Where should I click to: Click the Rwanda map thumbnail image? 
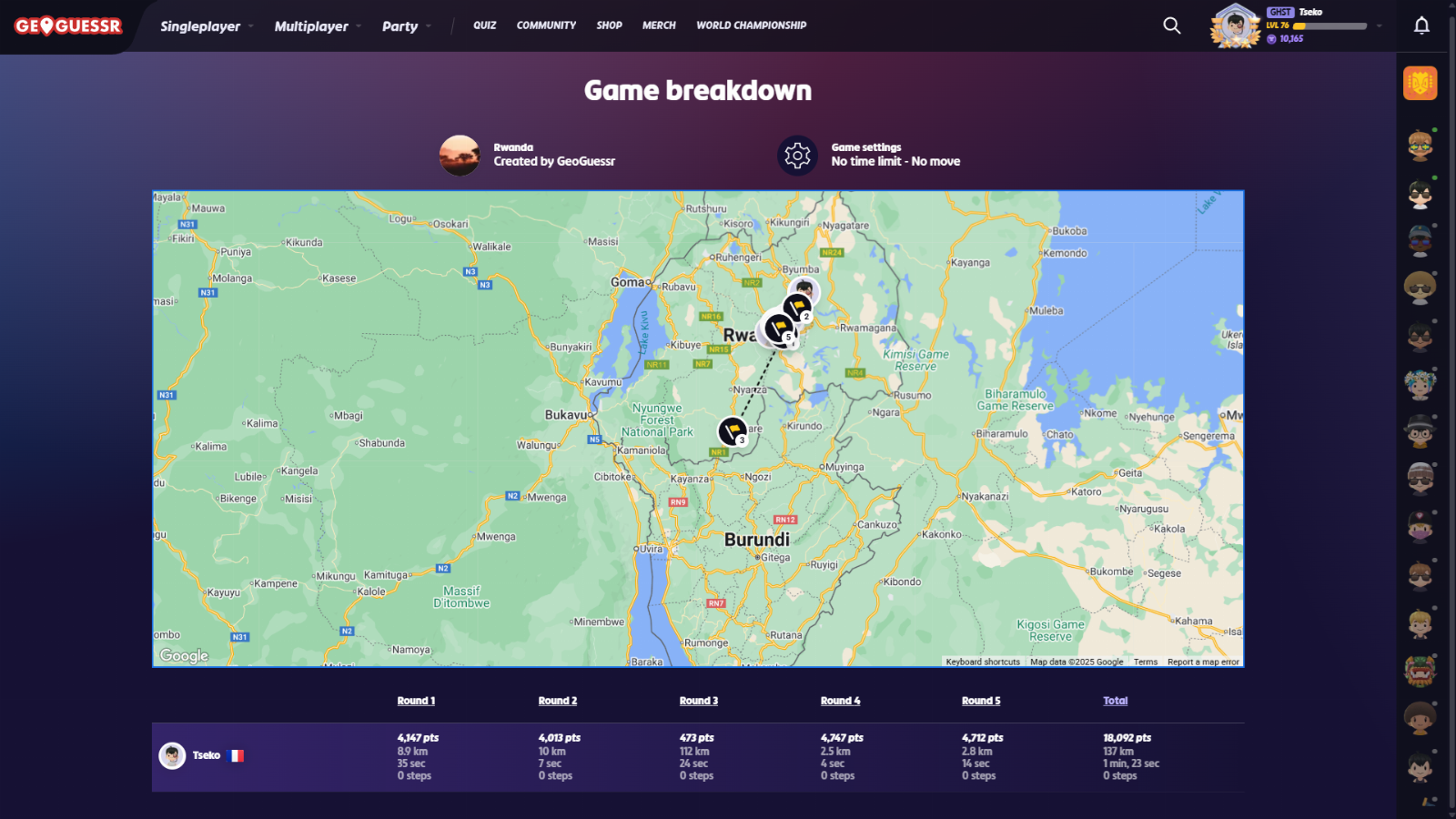[460, 156]
